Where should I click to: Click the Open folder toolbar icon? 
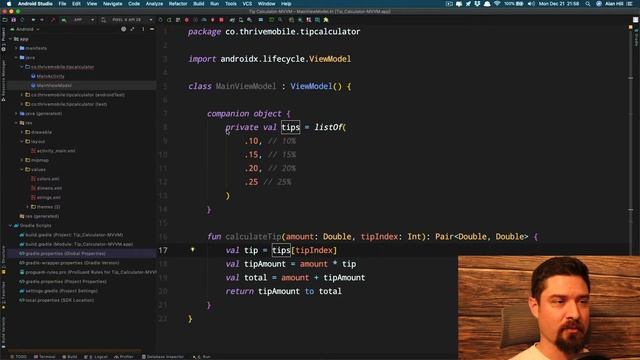coord(5,20)
